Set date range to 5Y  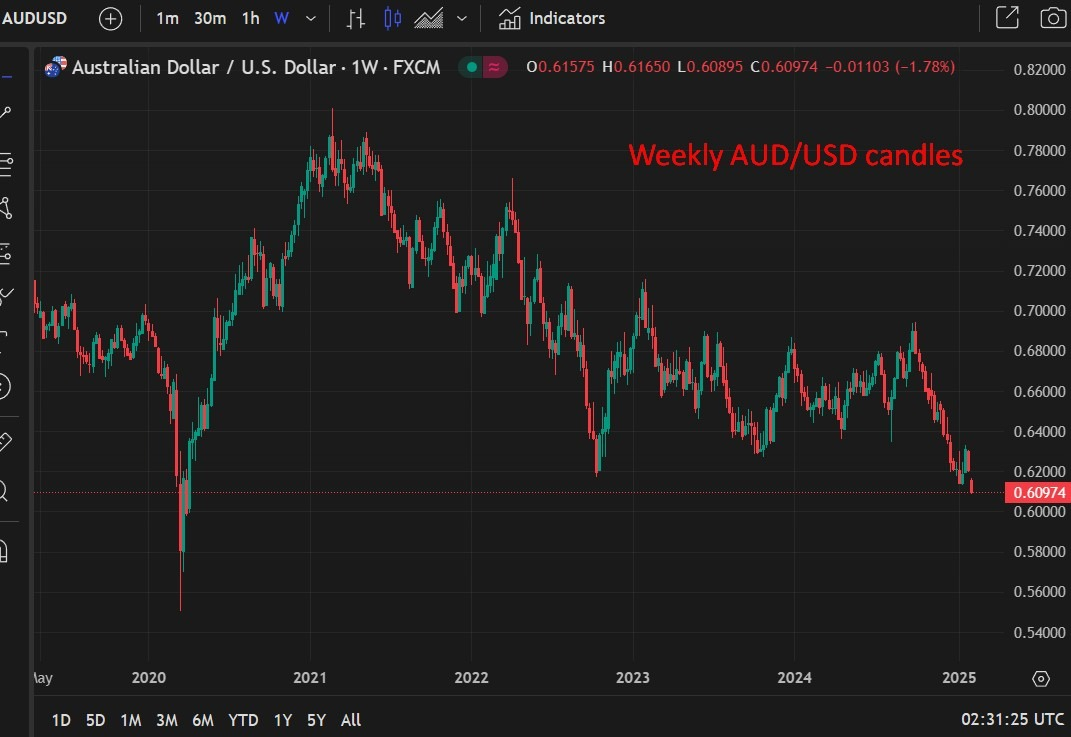click(316, 720)
